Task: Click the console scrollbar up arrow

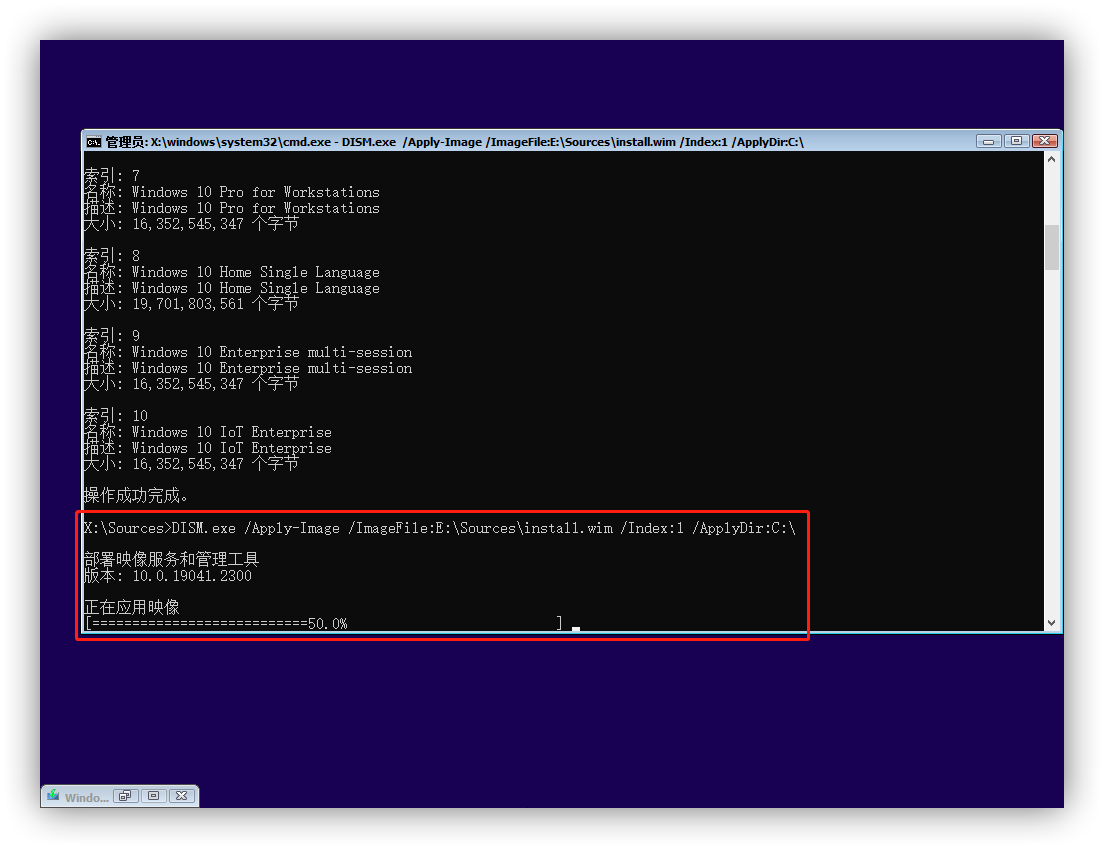Action: pos(1051,160)
